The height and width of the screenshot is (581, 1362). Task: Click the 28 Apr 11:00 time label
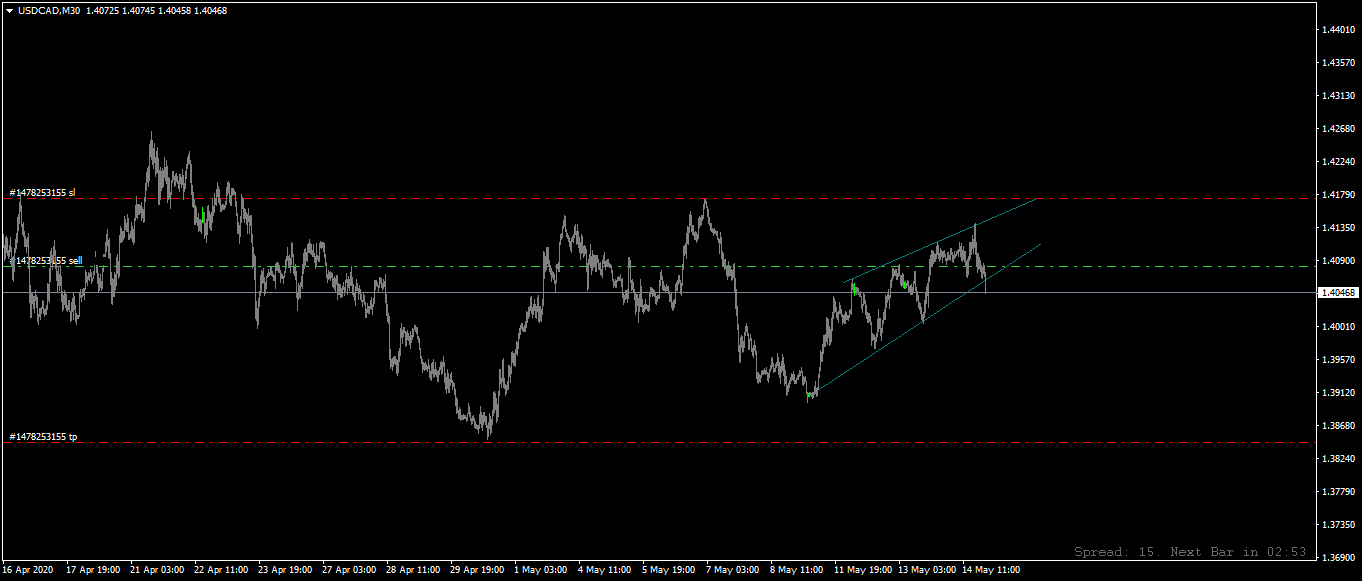(412, 570)
